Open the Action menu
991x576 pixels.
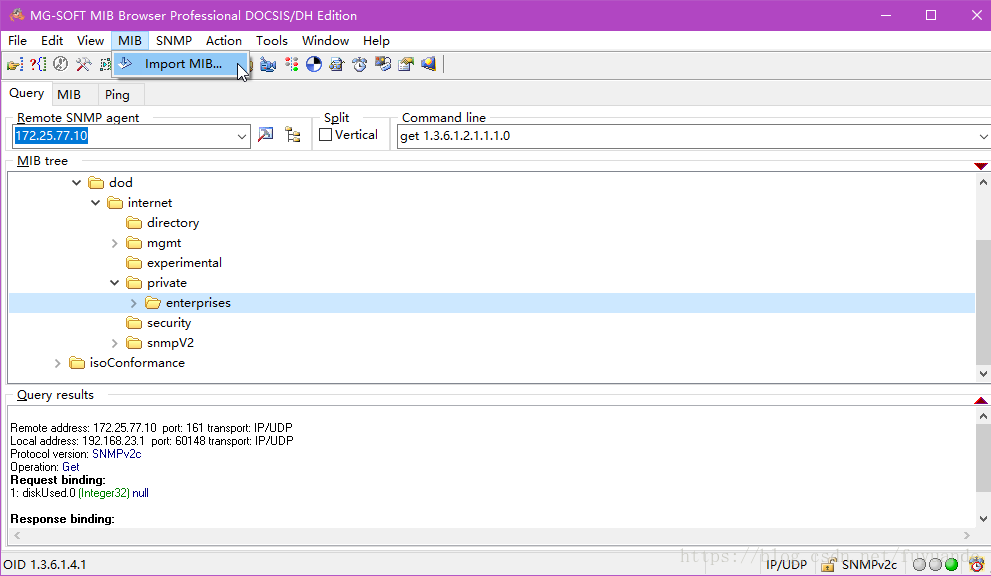(x=224, y=40)
